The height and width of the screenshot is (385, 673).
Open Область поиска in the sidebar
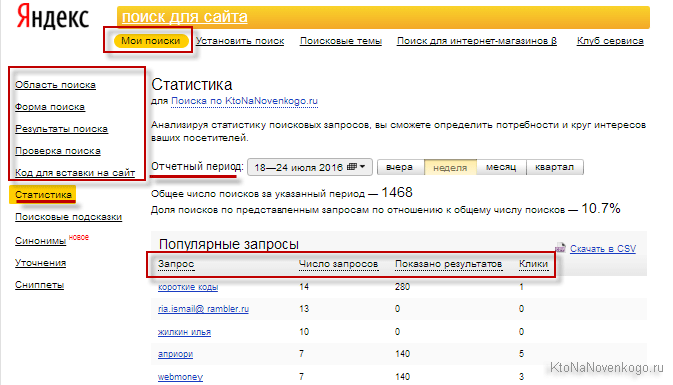pos(55,85)
